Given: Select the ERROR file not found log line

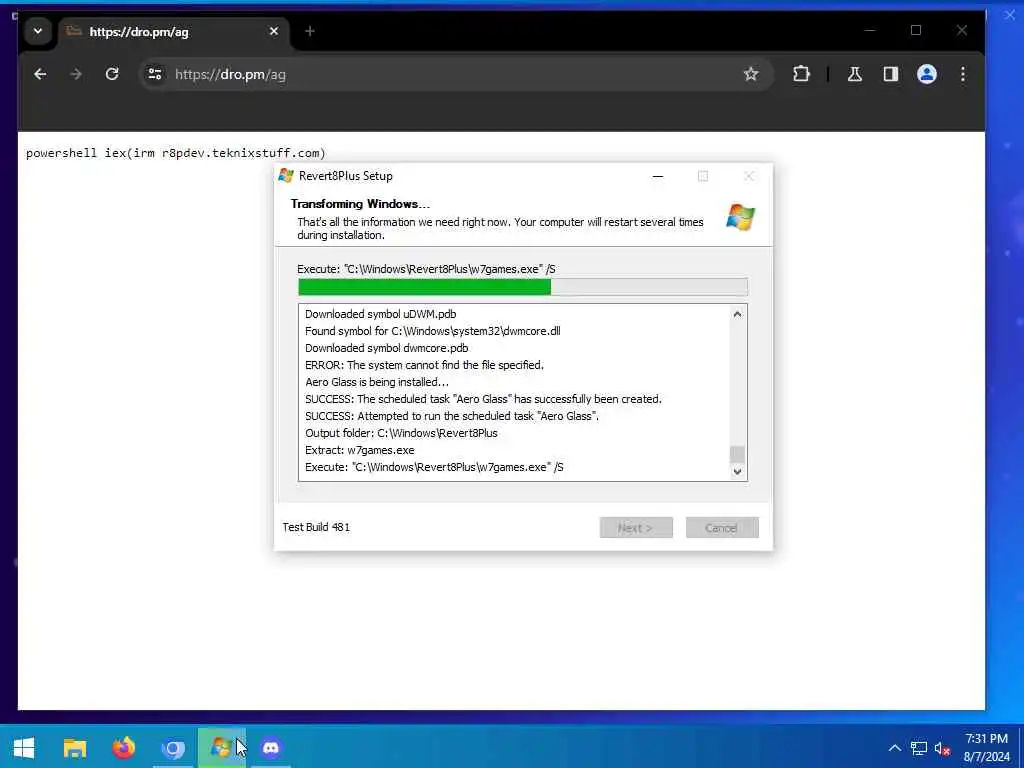Looking at the screenshot, I should [x=424, y=365].
